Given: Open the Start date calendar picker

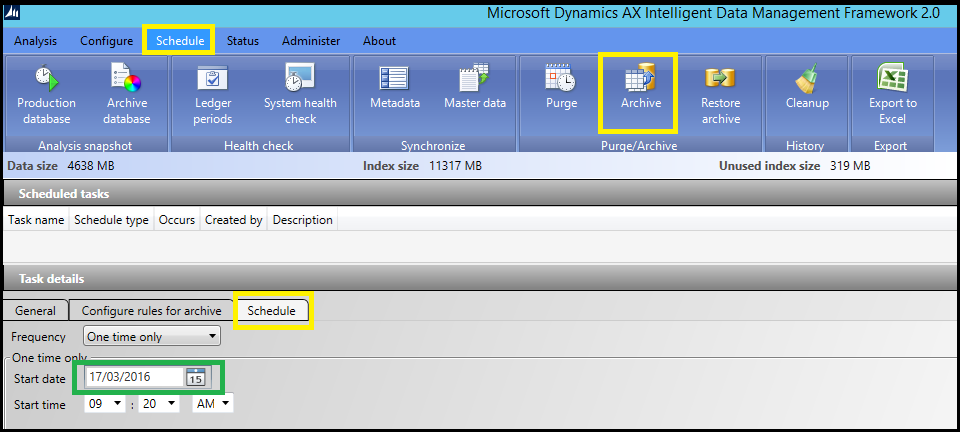Looking at the screenshot, I should click(196, 377).
